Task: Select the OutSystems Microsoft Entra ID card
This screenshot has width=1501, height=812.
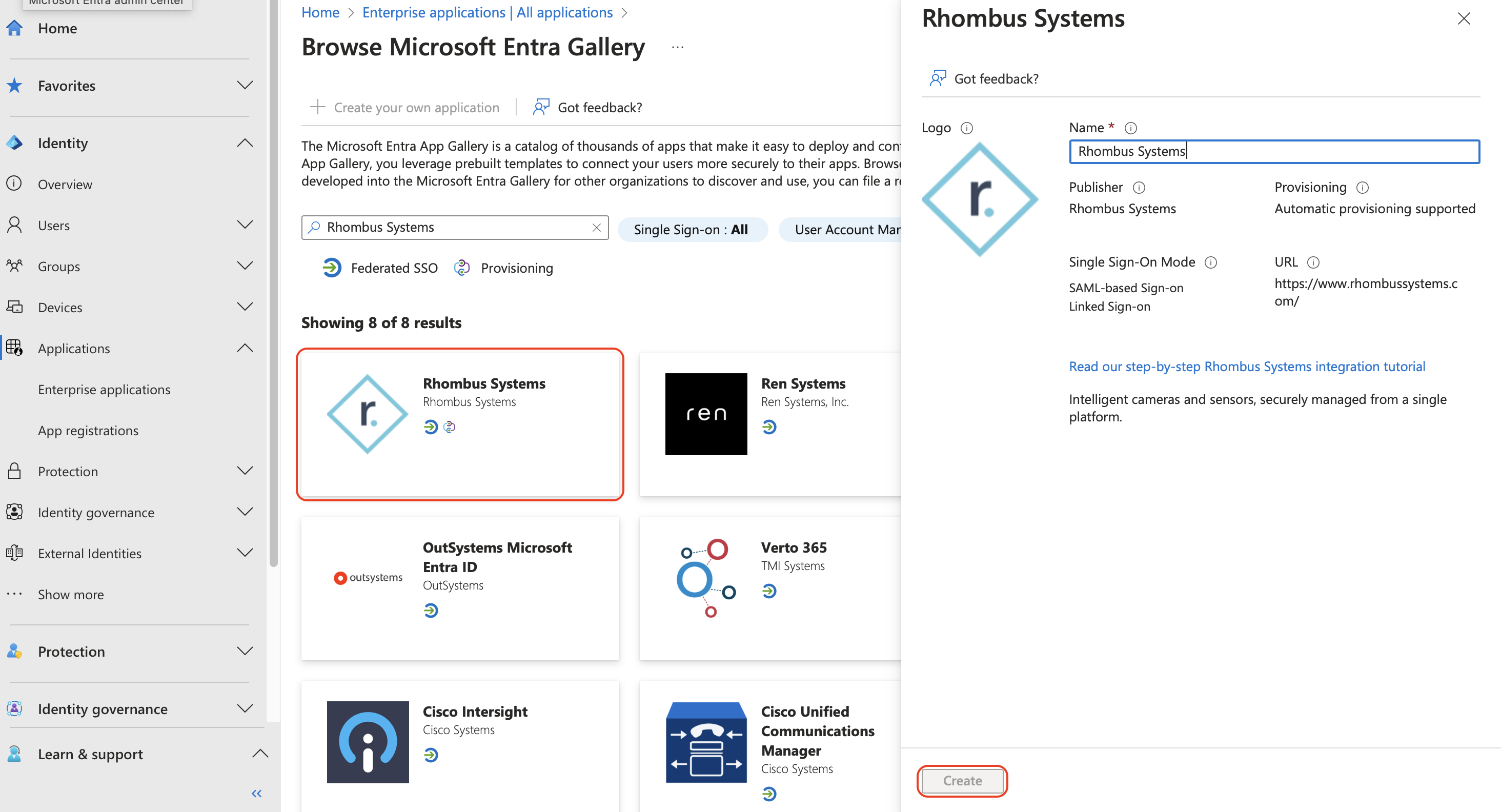Action: [460, 588]
